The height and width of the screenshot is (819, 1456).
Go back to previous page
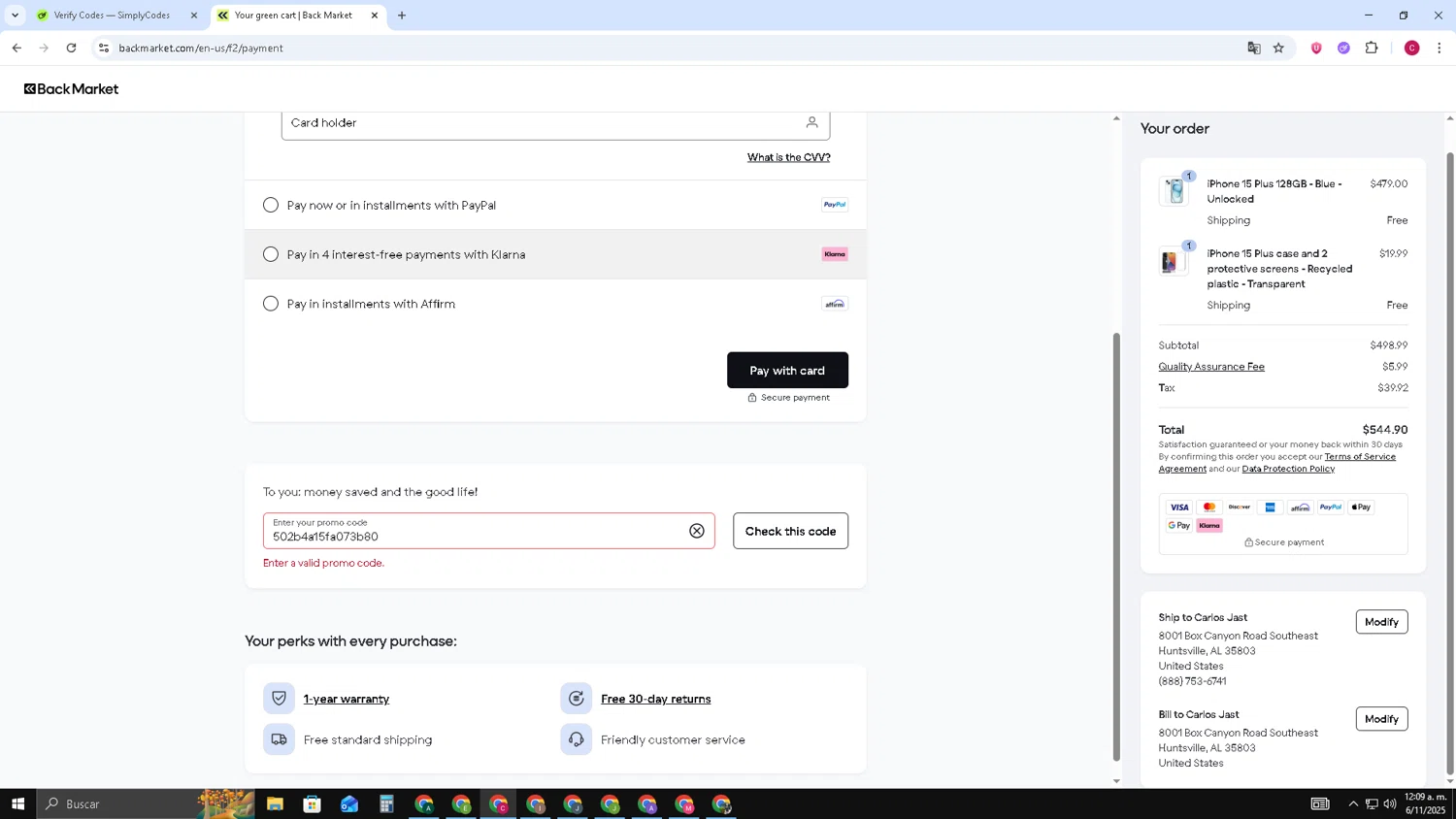[17, 48]
